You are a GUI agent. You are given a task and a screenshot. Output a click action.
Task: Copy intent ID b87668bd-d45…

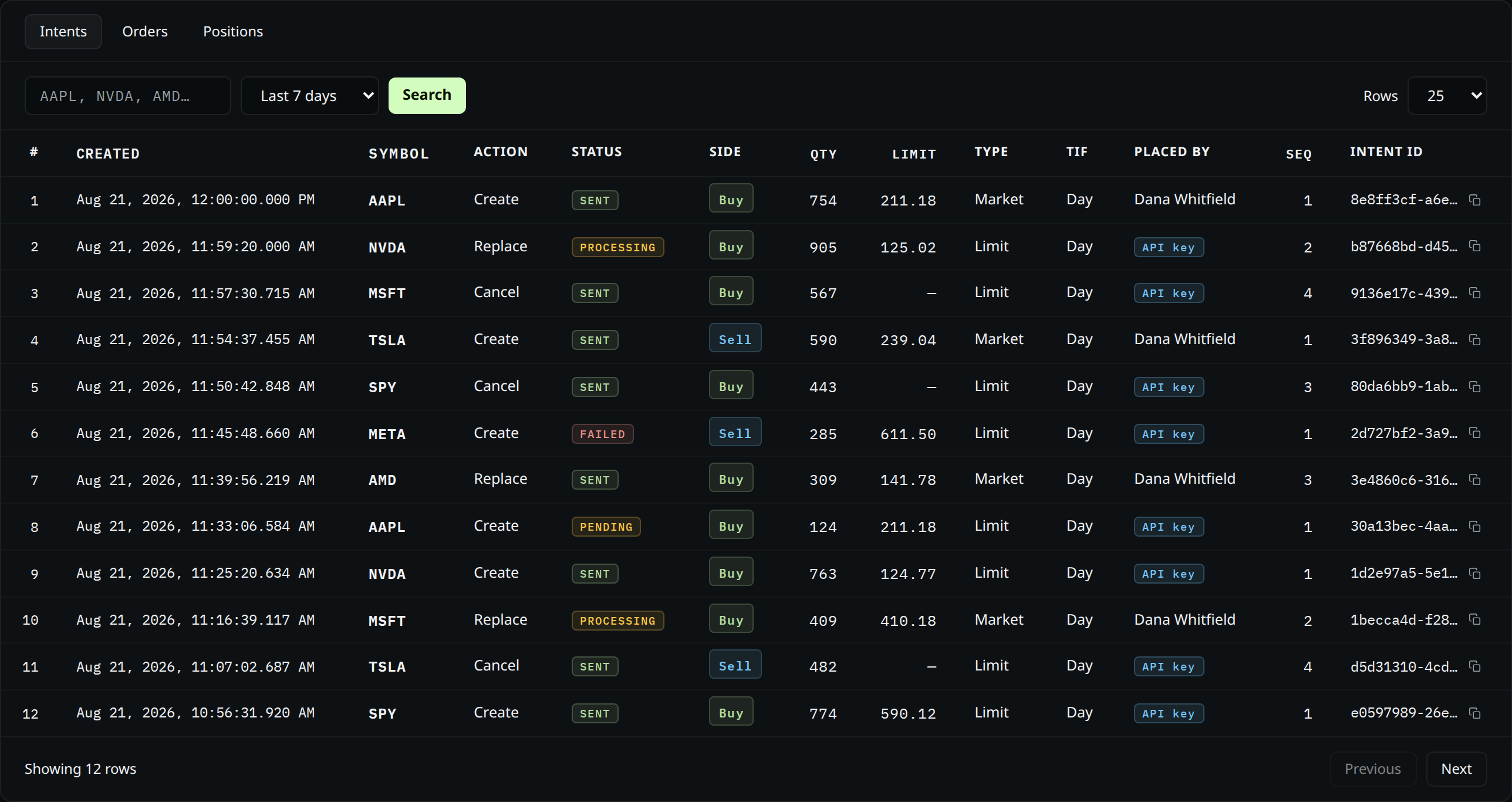click(1474, 246)
